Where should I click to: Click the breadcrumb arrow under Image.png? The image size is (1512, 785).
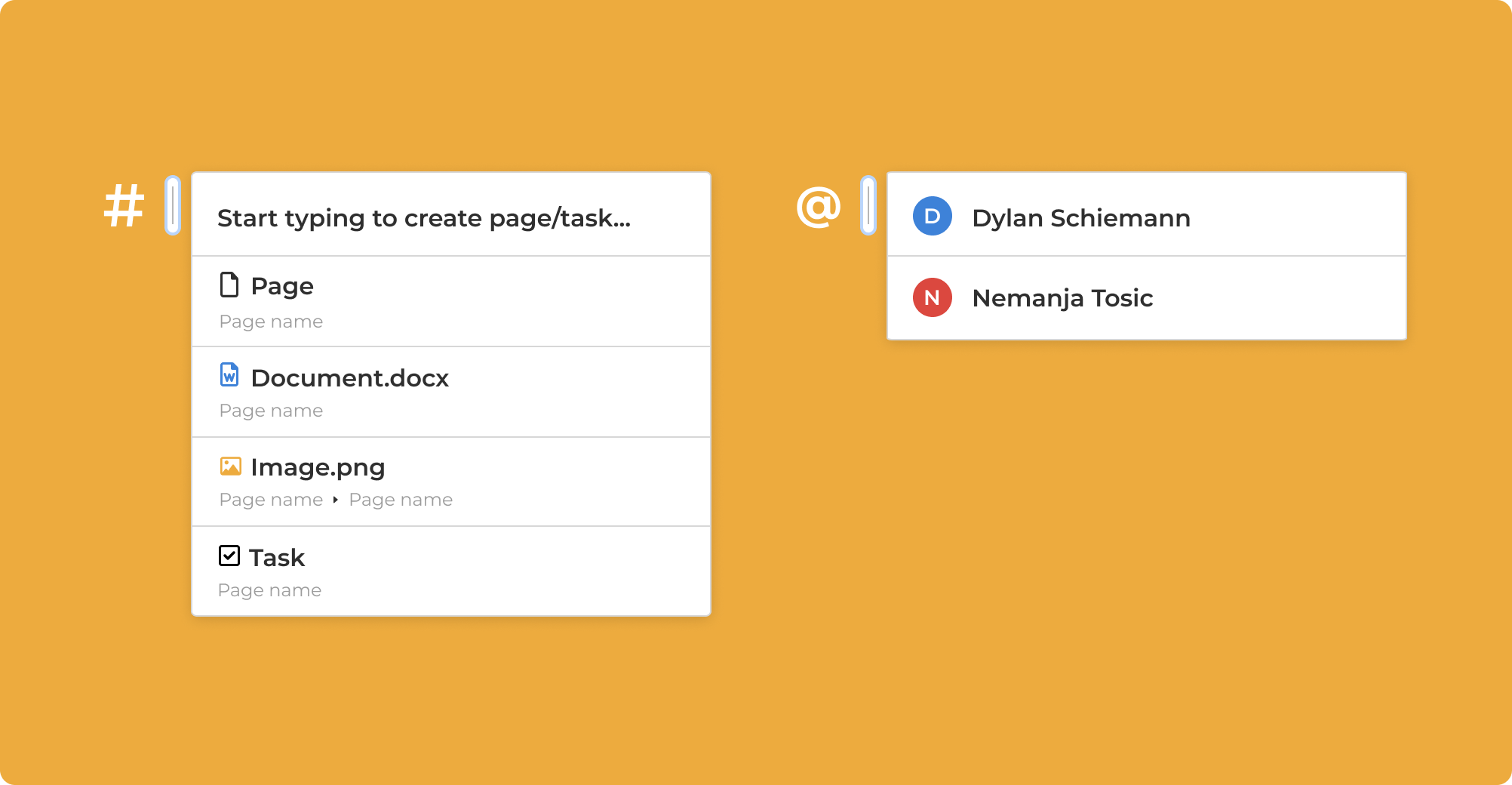[x=336, y=500]
